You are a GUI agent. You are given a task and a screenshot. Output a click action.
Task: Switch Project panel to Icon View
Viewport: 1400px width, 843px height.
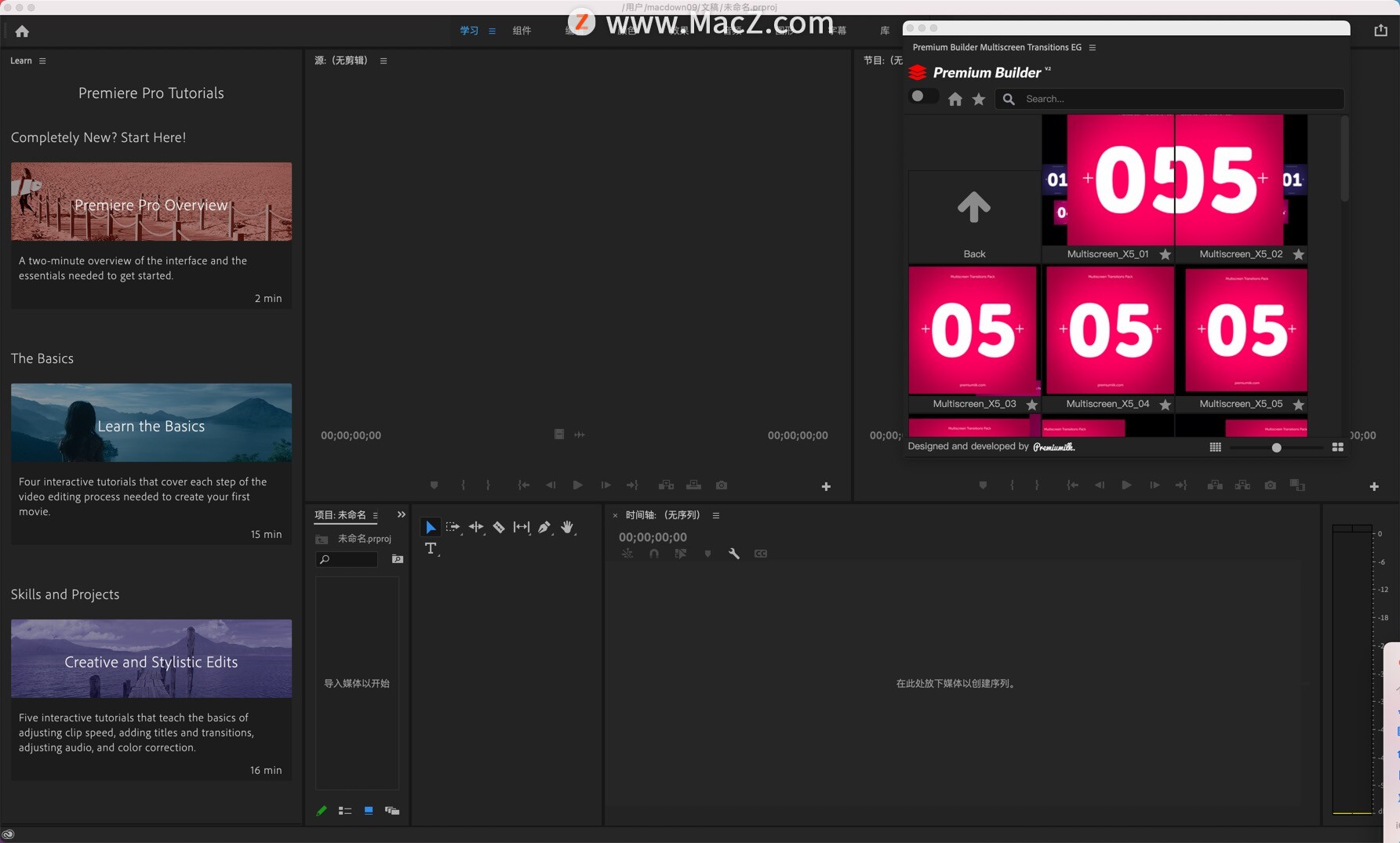tap(369, 811)
